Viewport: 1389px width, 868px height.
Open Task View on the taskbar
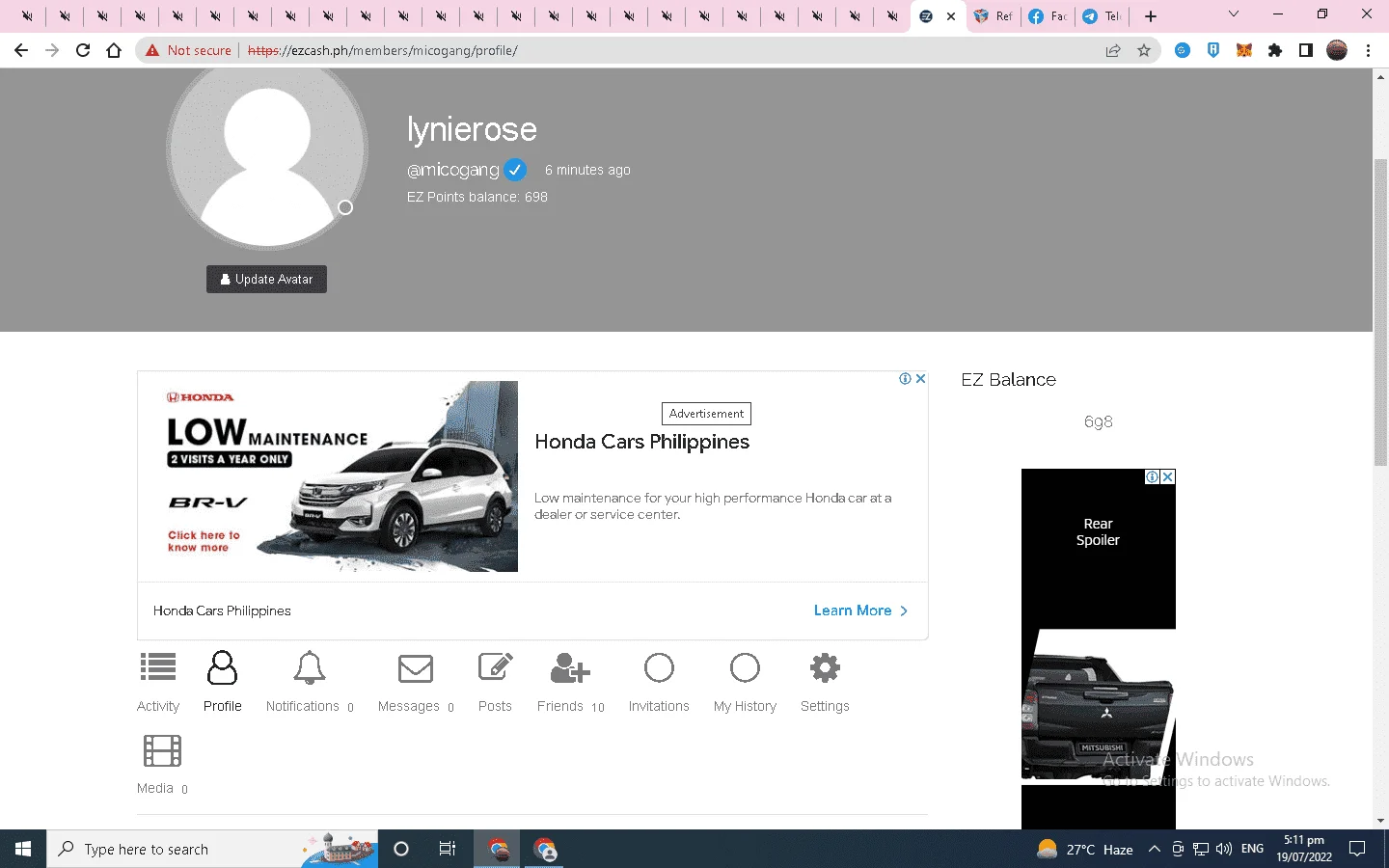click(447, 849)
